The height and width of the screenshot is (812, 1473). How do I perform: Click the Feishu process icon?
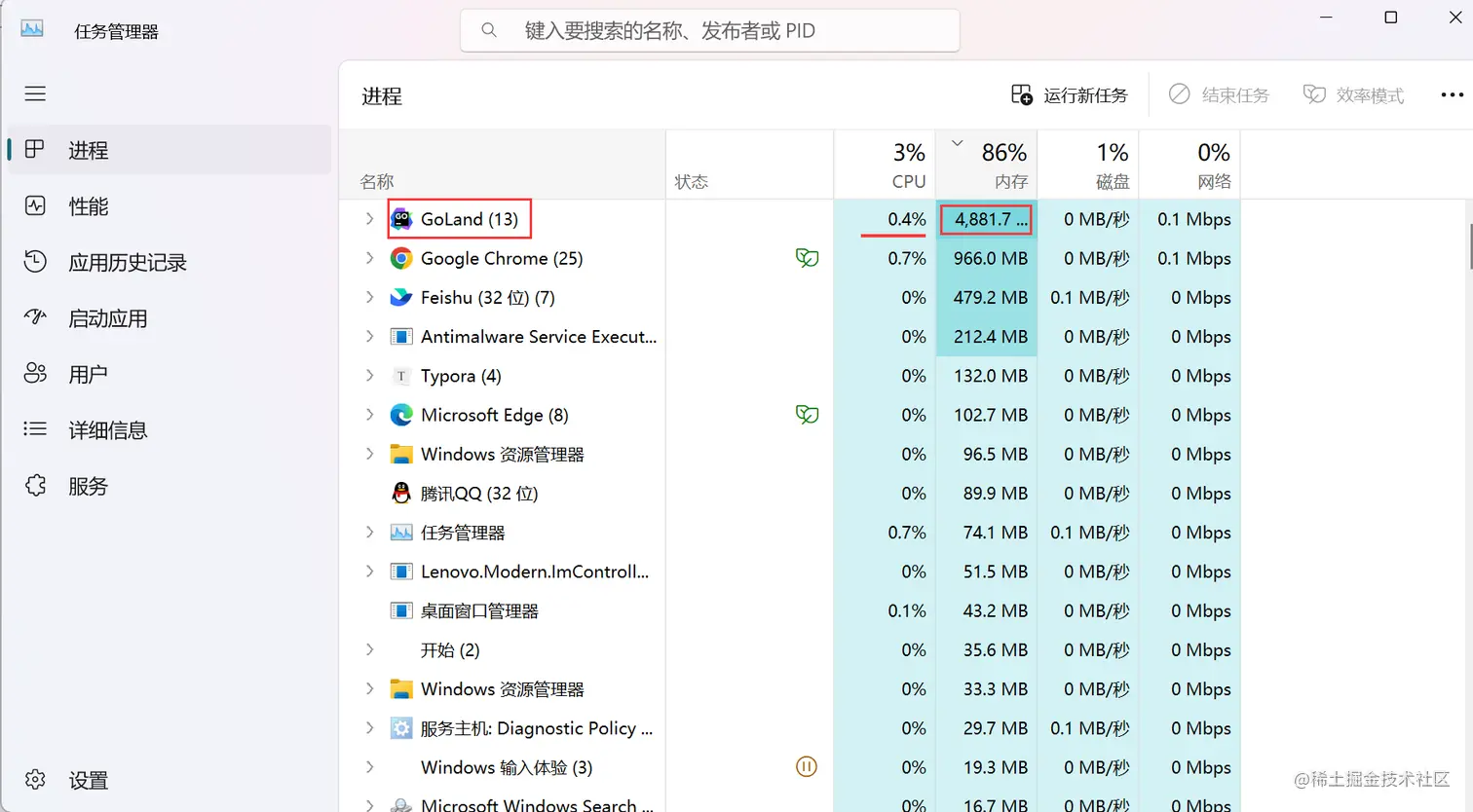pos(401,297)
